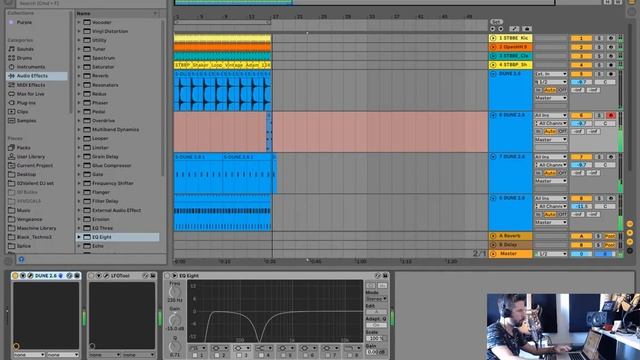
Task: Open EQ band 1 filter type dropdown
Action: 198,348
